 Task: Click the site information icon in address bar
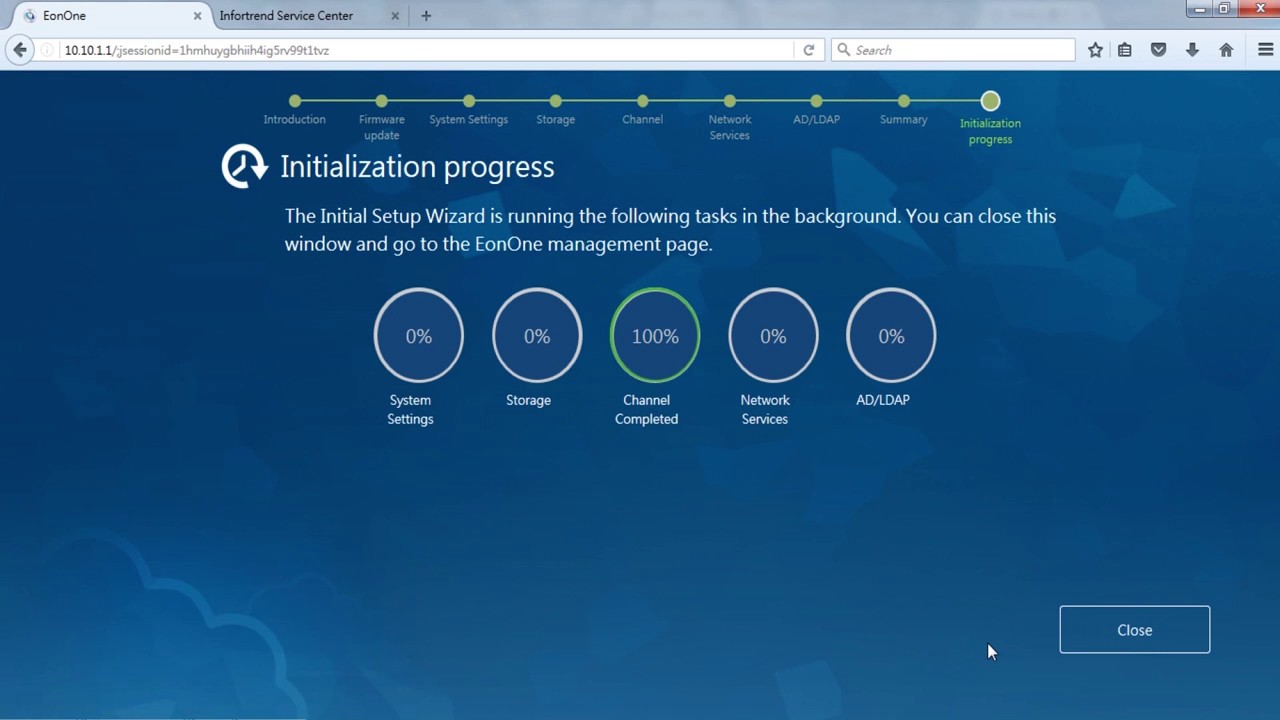point(48,50)
